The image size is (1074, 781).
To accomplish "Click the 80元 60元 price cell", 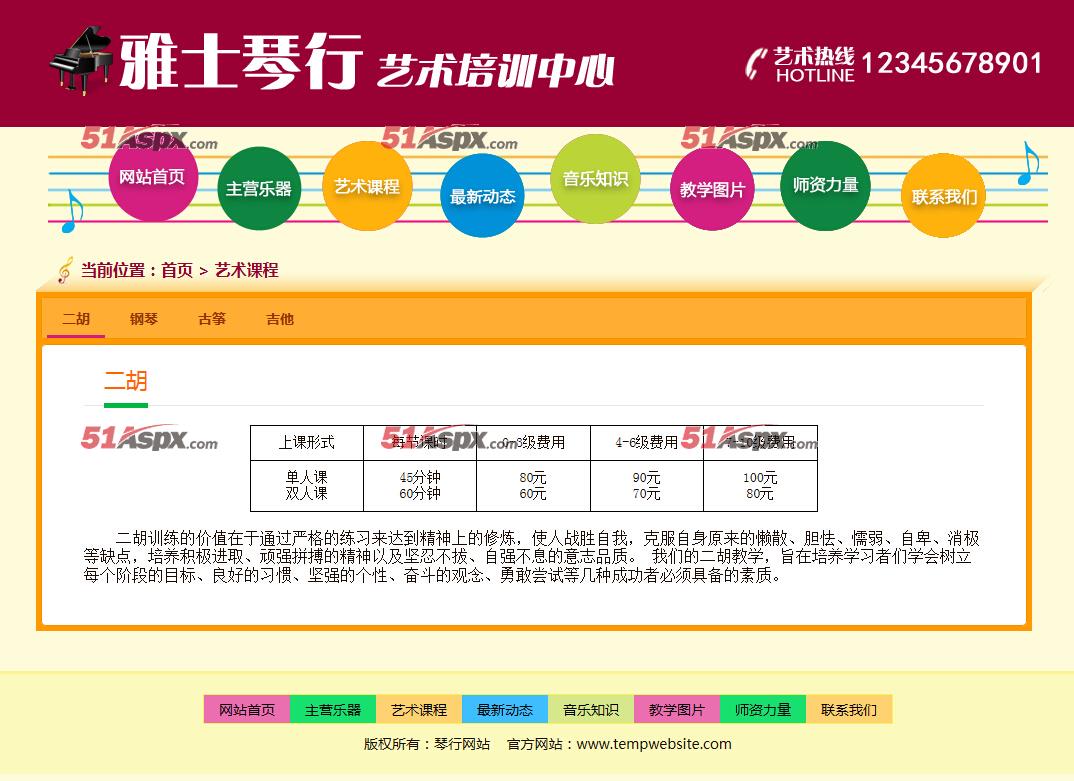I will click(x=534, y=486).
